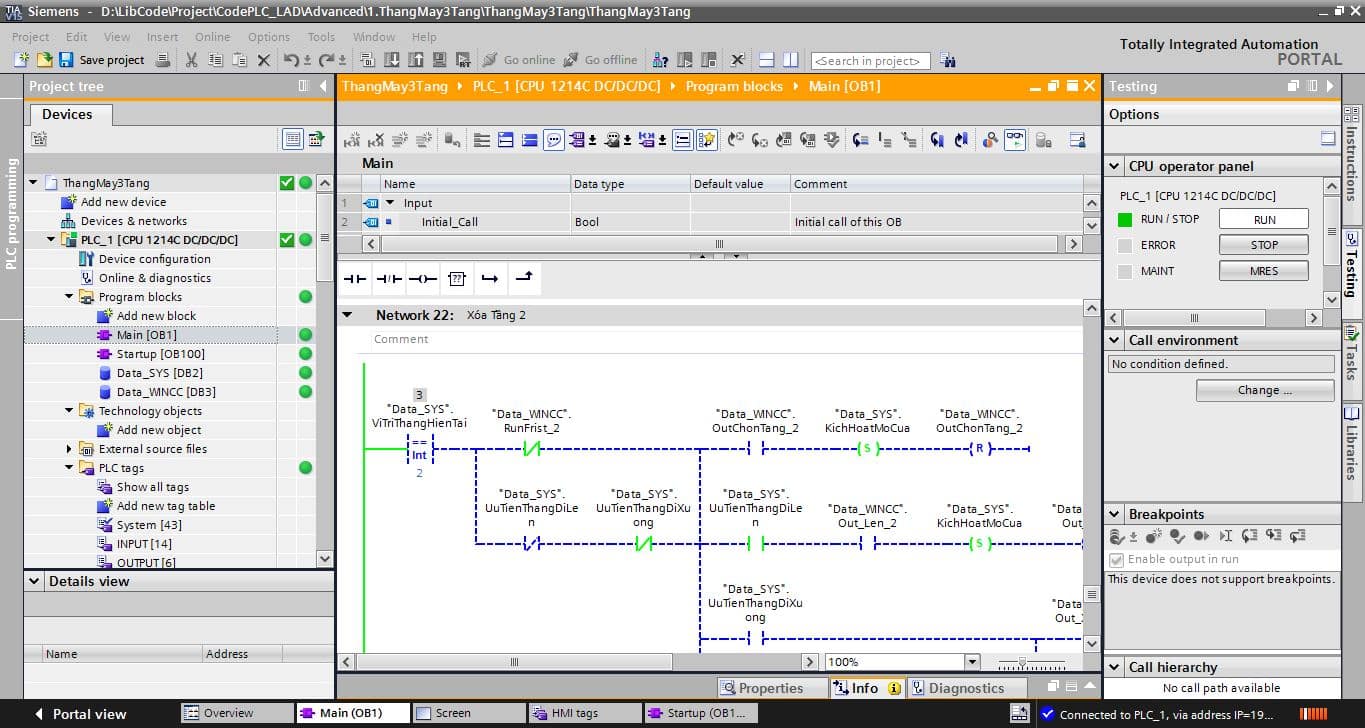Toggle network comments speech bubble icon
The width and height of the screenshot is (1365, 728).
pos(553,140)
